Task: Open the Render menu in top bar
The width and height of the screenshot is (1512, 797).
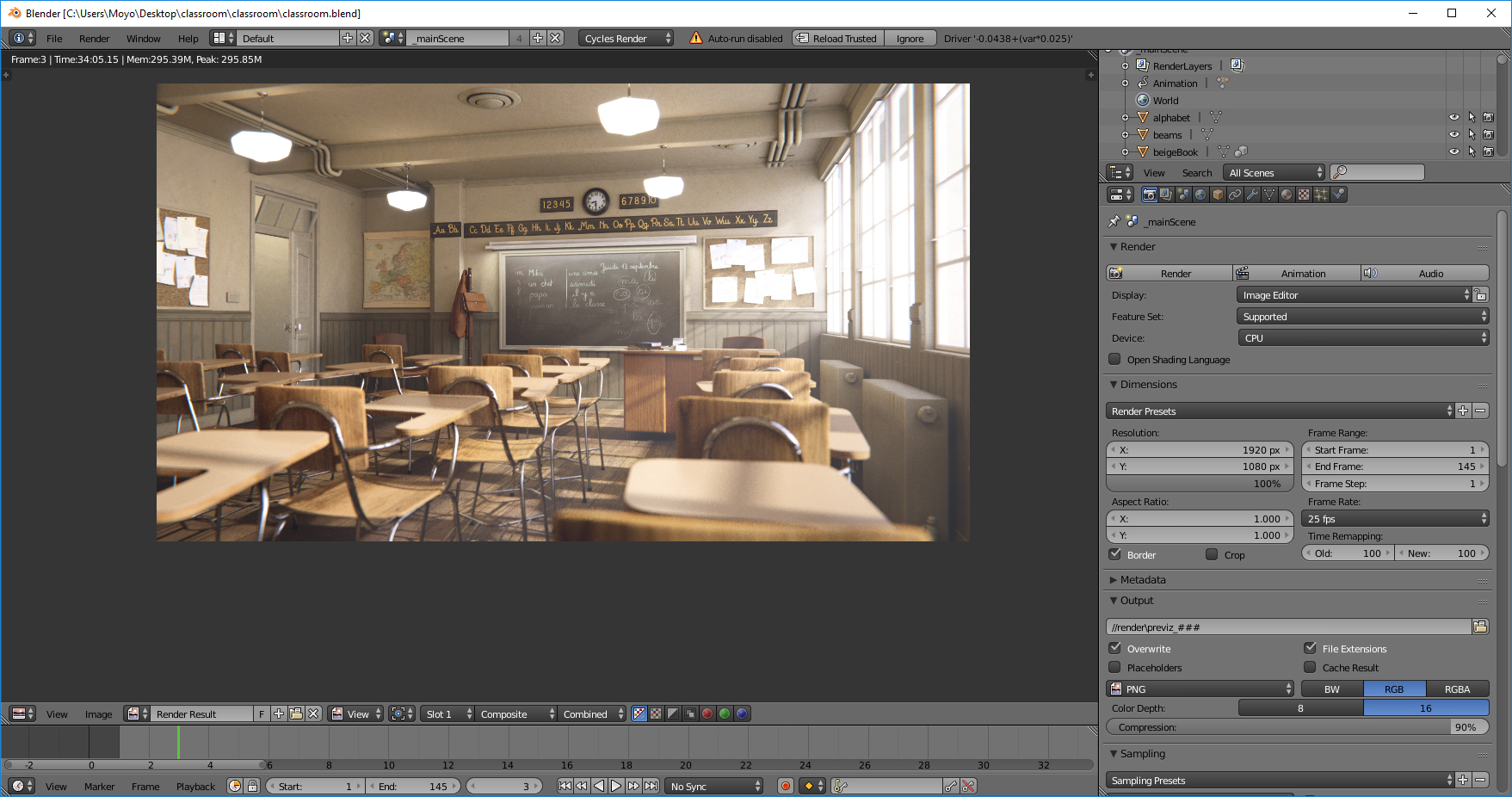Action: click(x=95, y=39)
